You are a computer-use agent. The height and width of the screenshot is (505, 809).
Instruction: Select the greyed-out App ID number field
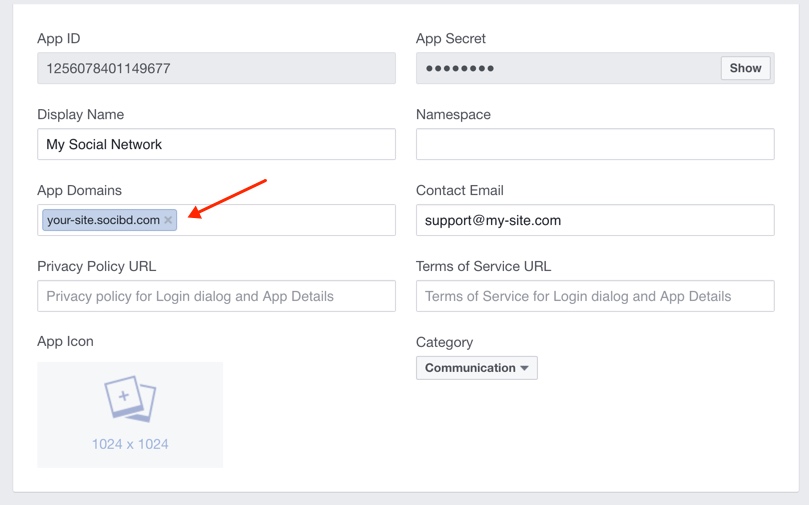pyautogui.click(x=216, y=69)
